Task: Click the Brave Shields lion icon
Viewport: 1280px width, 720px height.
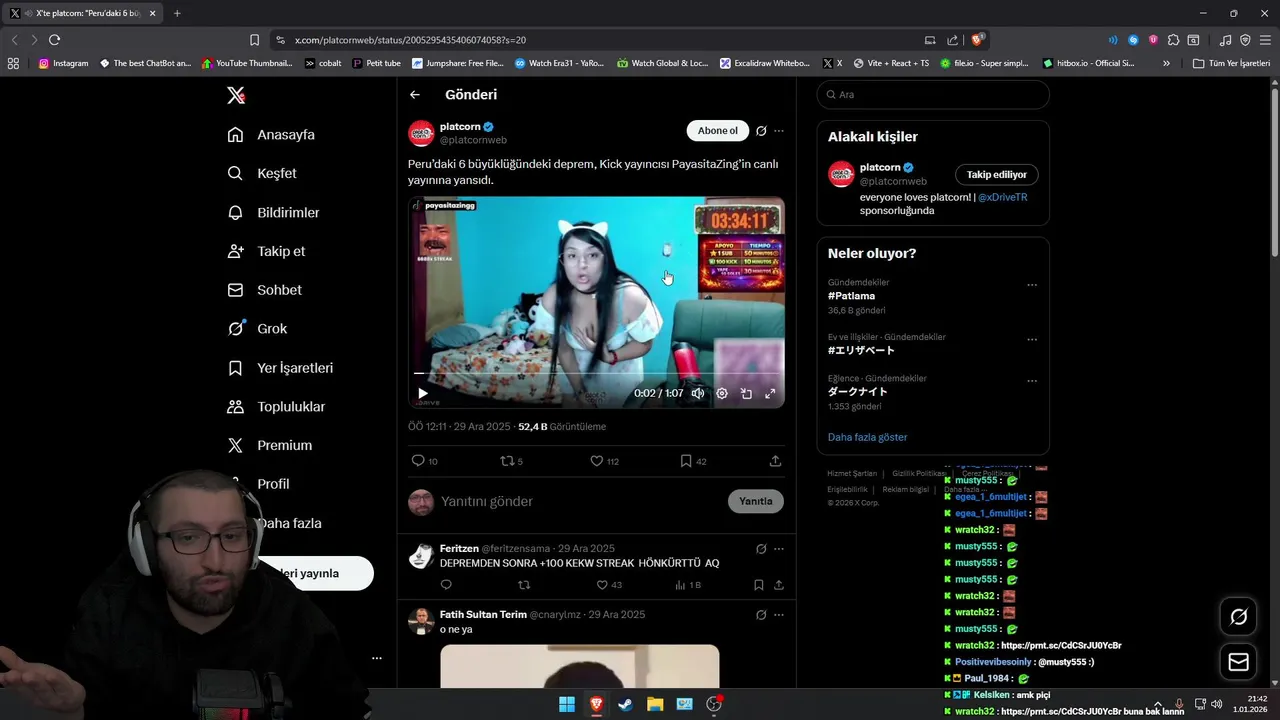Action: coord(977,40)
